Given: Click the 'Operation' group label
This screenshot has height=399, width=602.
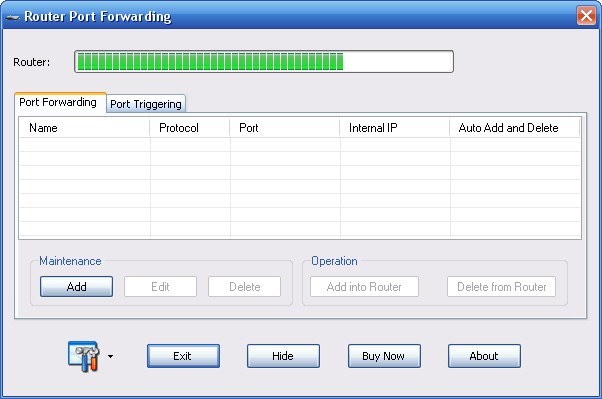Looking at the screenshot, I should 334,261.
